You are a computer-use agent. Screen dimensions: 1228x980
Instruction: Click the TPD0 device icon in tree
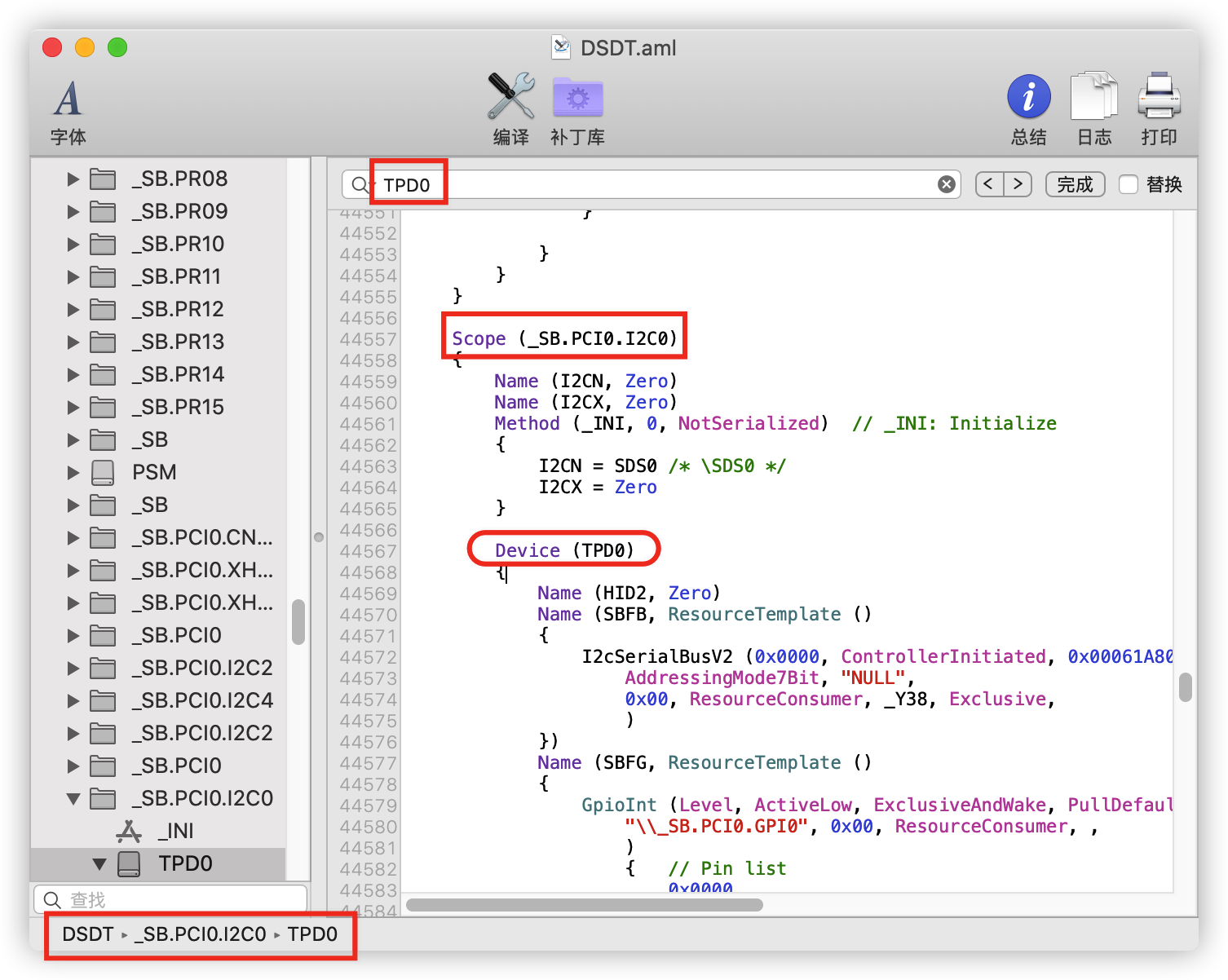tap(129, 863)
